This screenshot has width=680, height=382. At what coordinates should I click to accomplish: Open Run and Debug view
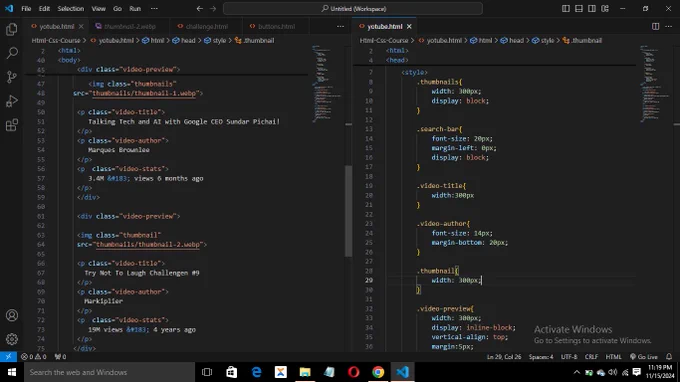coord(12,101)
